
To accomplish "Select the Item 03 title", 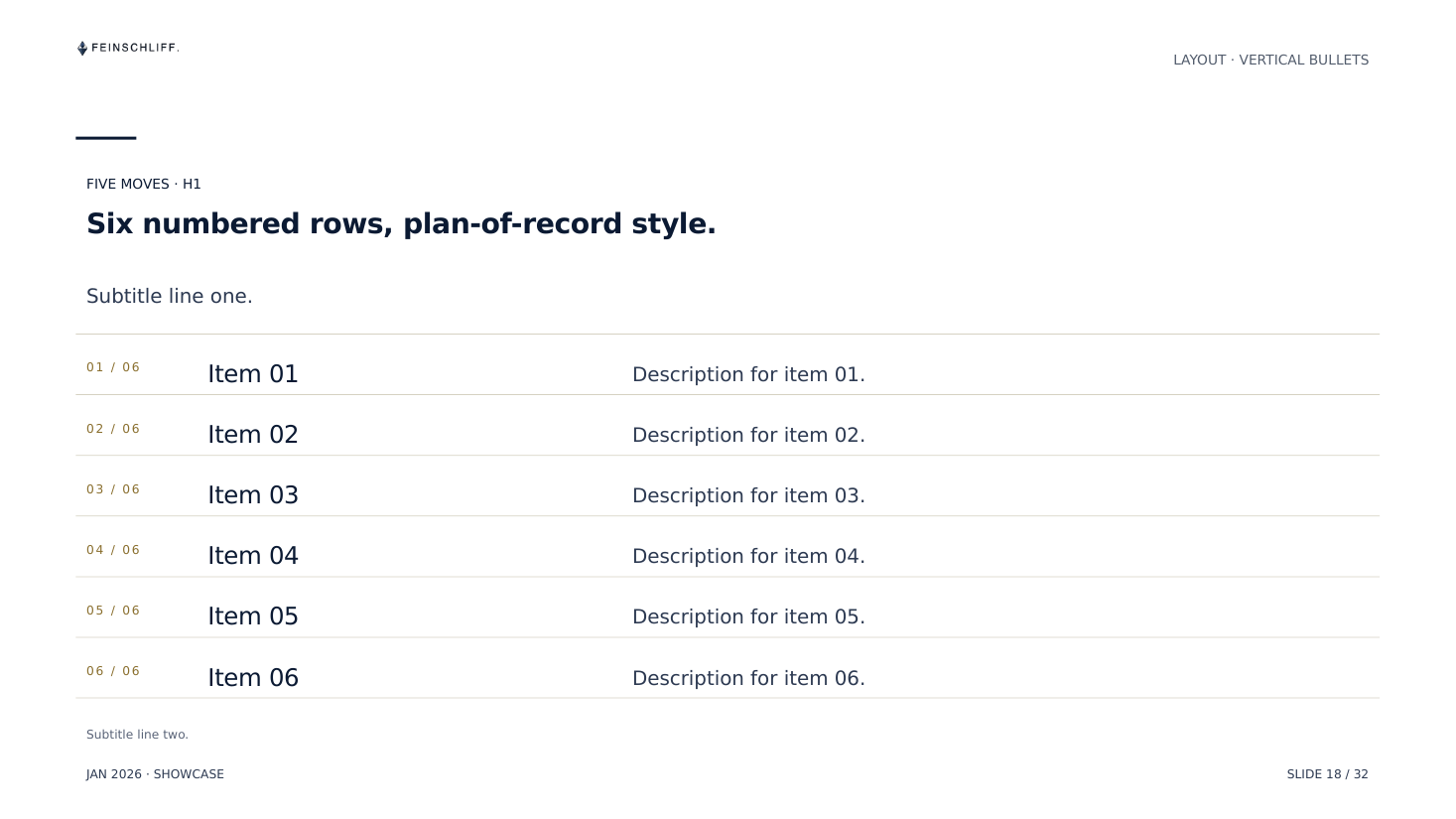I will pyautogui.click(x=253, y=495).
